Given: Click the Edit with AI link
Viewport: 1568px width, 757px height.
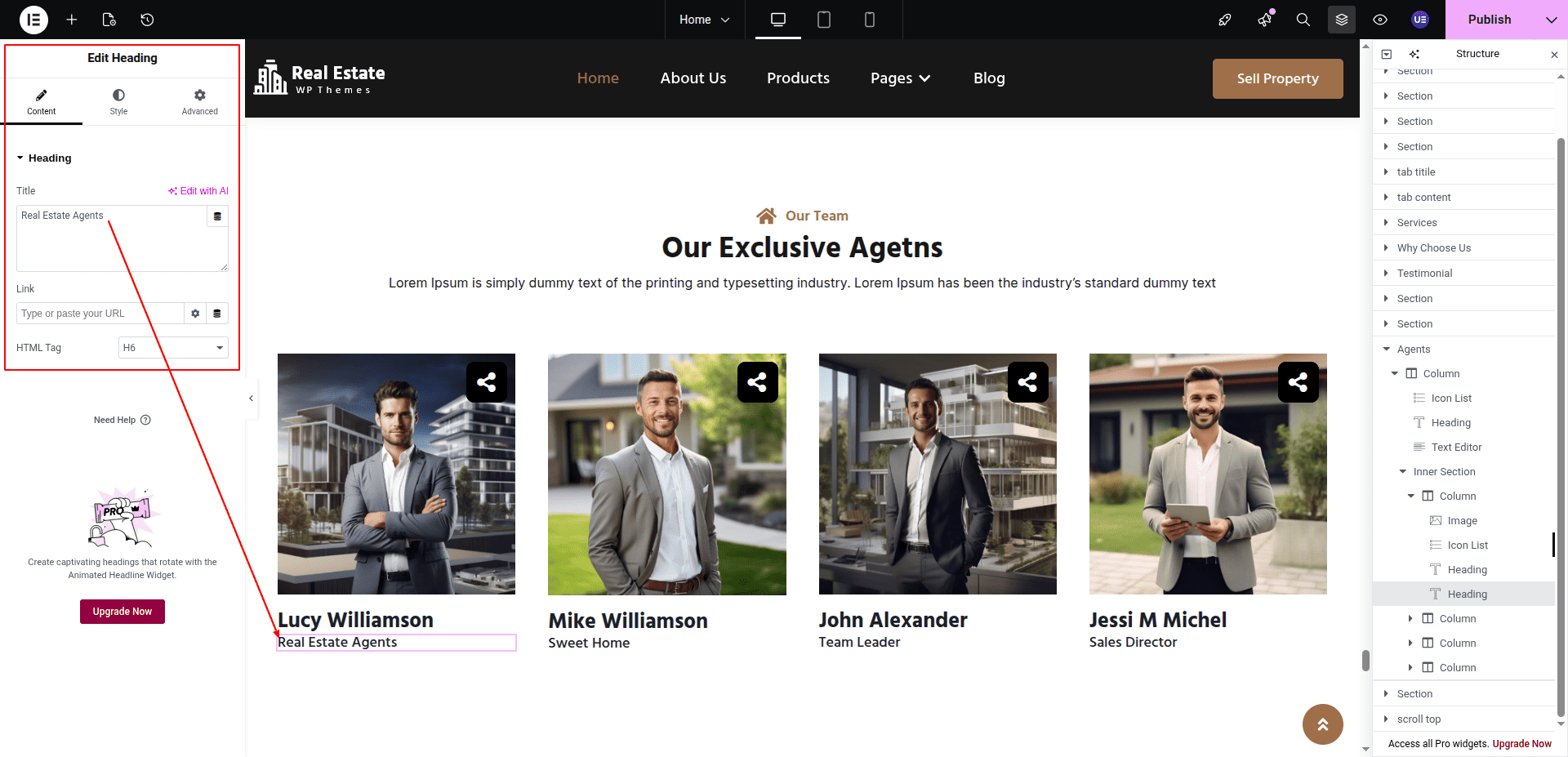Looking at the screenshot, I should coord(198,191).
